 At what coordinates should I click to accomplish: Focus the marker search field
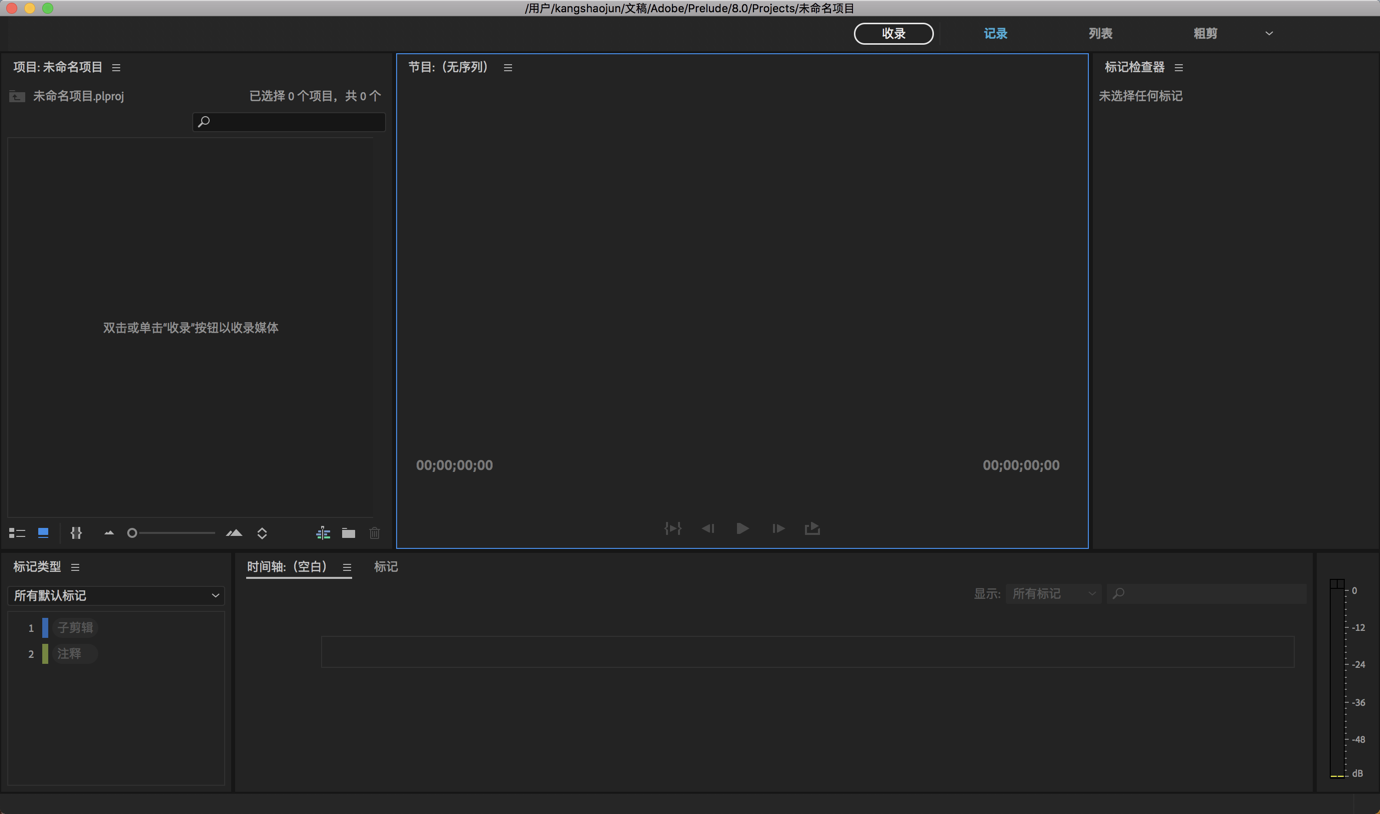click(1206, 594)
